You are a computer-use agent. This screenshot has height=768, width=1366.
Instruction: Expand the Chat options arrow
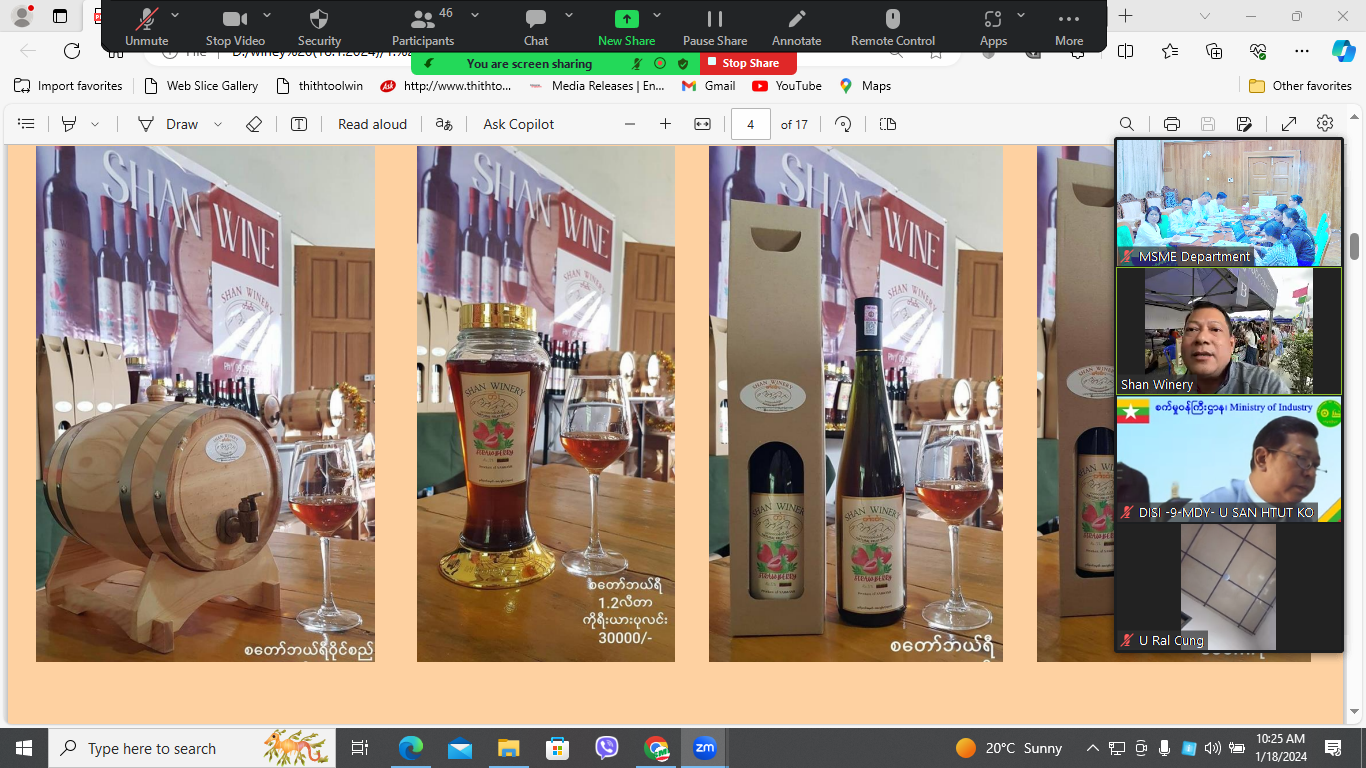(x=569, y=15)
